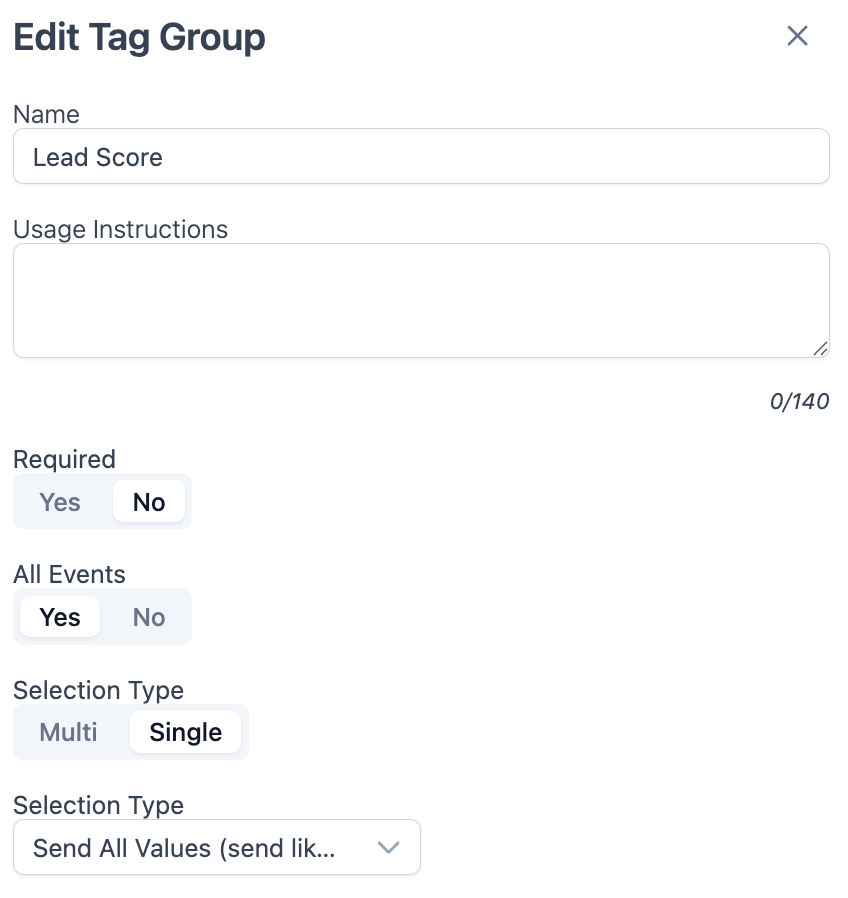Image resolution: width=848 pixels, height=898 pixels.
Task: Click the Name field label
Action: (x=46, y=114)
